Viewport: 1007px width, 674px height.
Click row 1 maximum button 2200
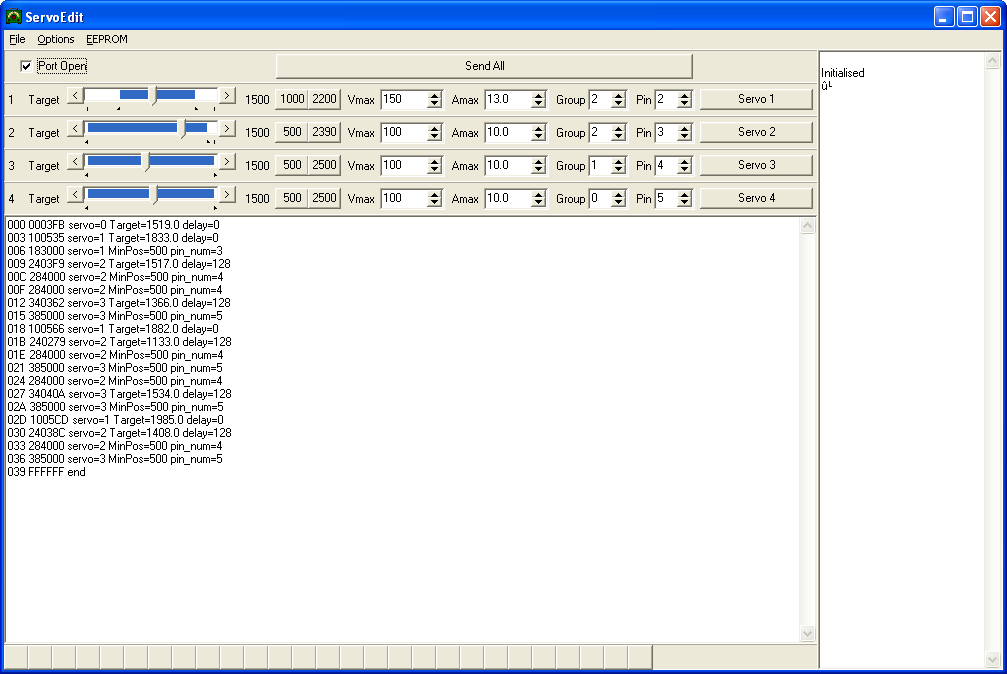(324, 99)
